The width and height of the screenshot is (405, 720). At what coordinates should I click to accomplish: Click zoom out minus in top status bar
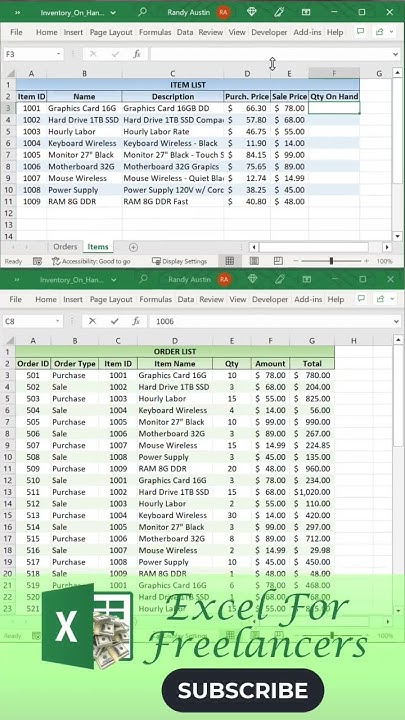point(296,261)
